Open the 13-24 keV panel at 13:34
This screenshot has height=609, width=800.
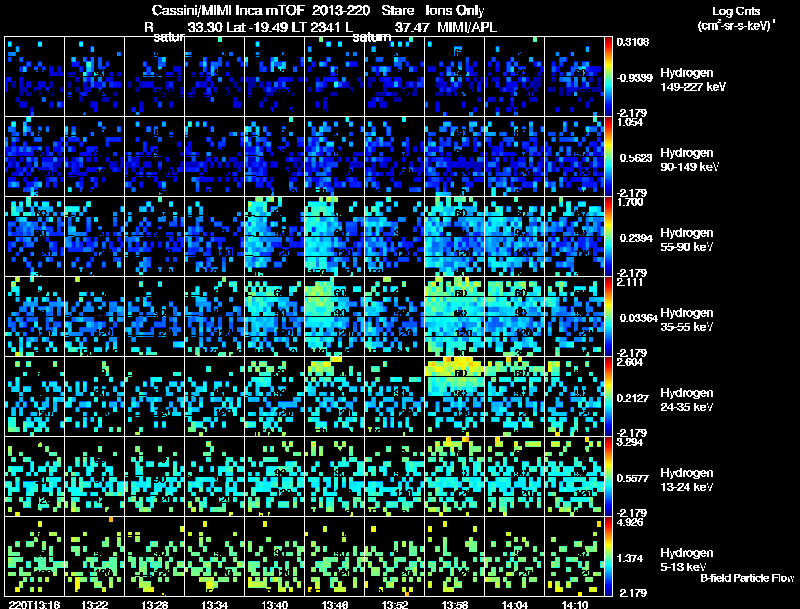click(215, 476)
